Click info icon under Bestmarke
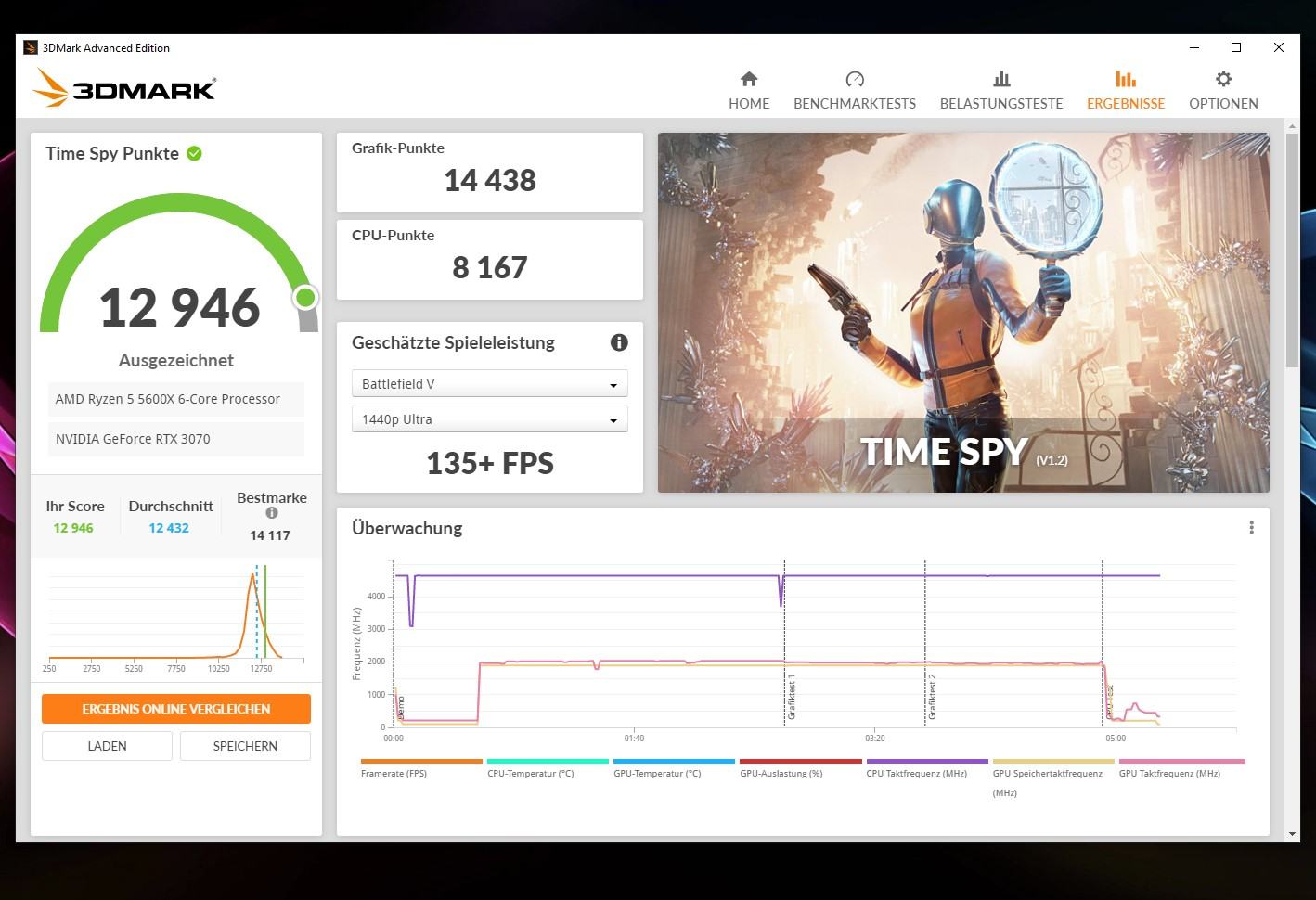This screenshot has width=1316, height=900. [x=272, y=513]
